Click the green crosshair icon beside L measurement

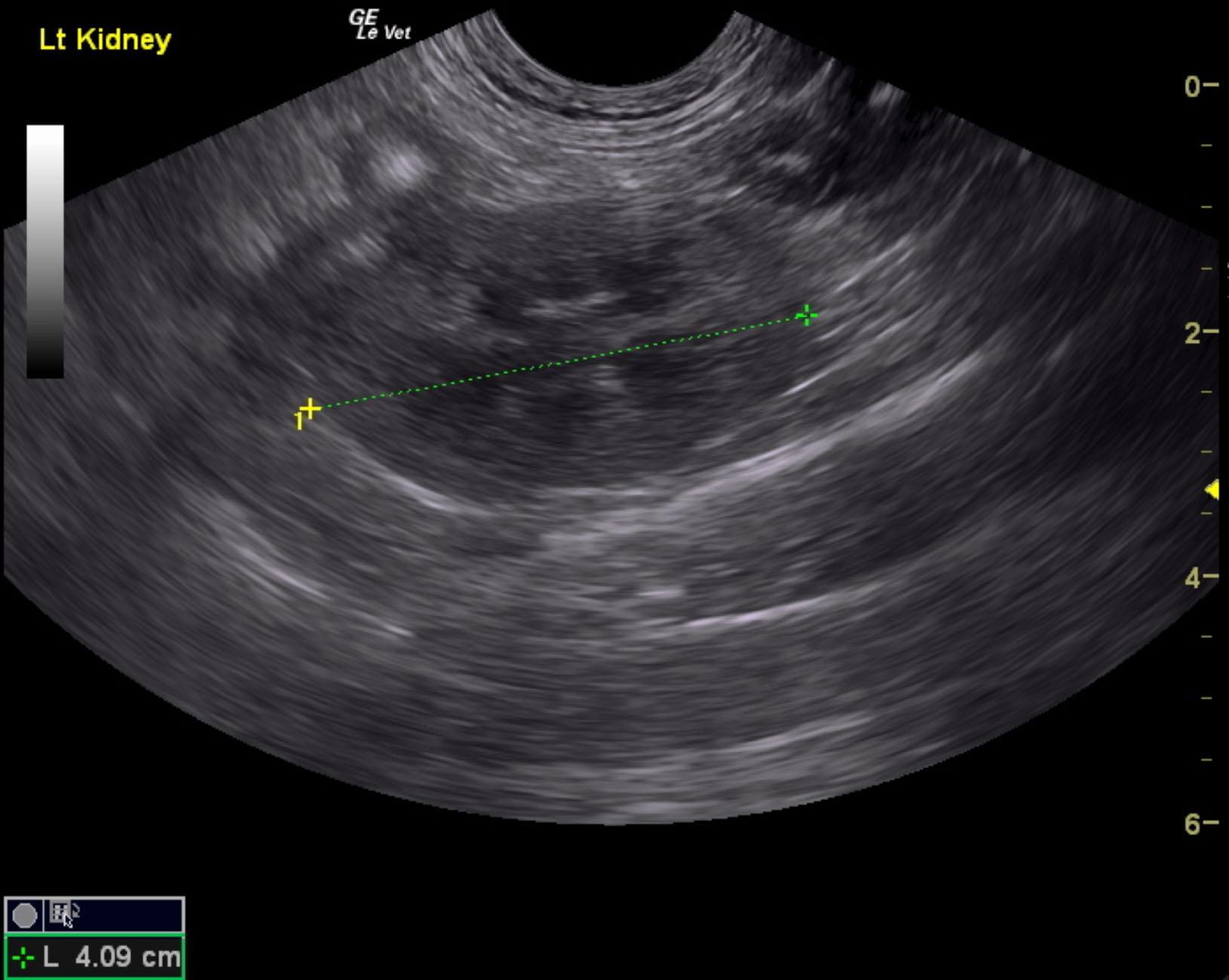click(x=23, y=957)
